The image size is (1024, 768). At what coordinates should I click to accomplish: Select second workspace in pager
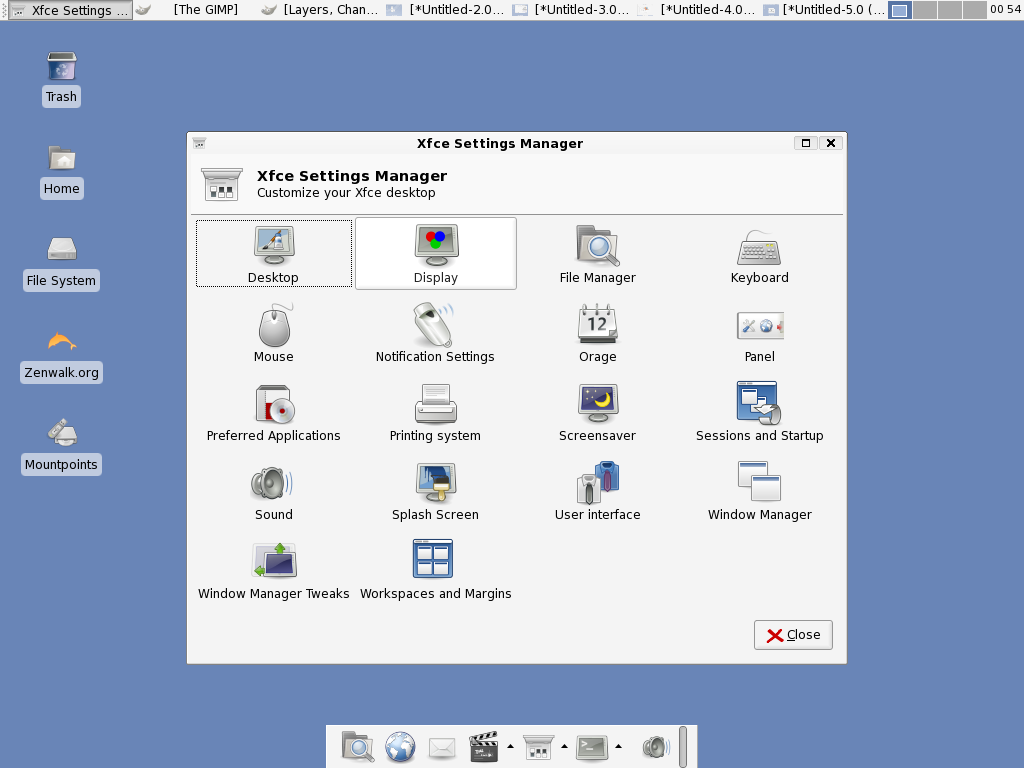tap(924, 10)
